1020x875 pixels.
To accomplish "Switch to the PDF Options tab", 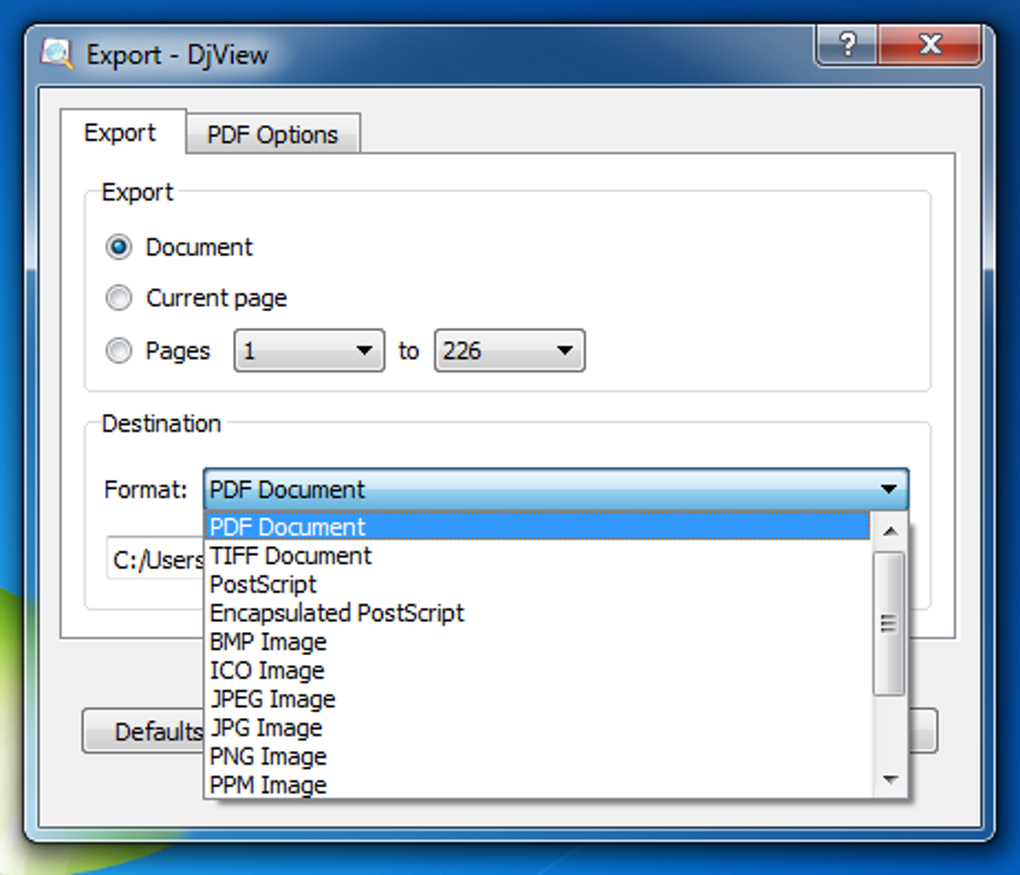I will 273,134.
